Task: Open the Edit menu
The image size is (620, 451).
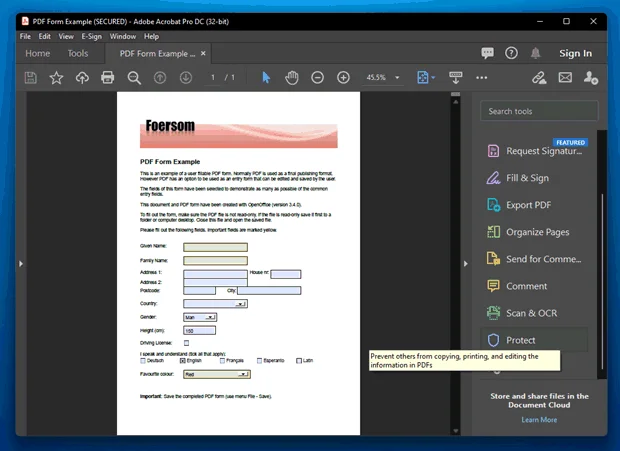Action: [44, 36]
